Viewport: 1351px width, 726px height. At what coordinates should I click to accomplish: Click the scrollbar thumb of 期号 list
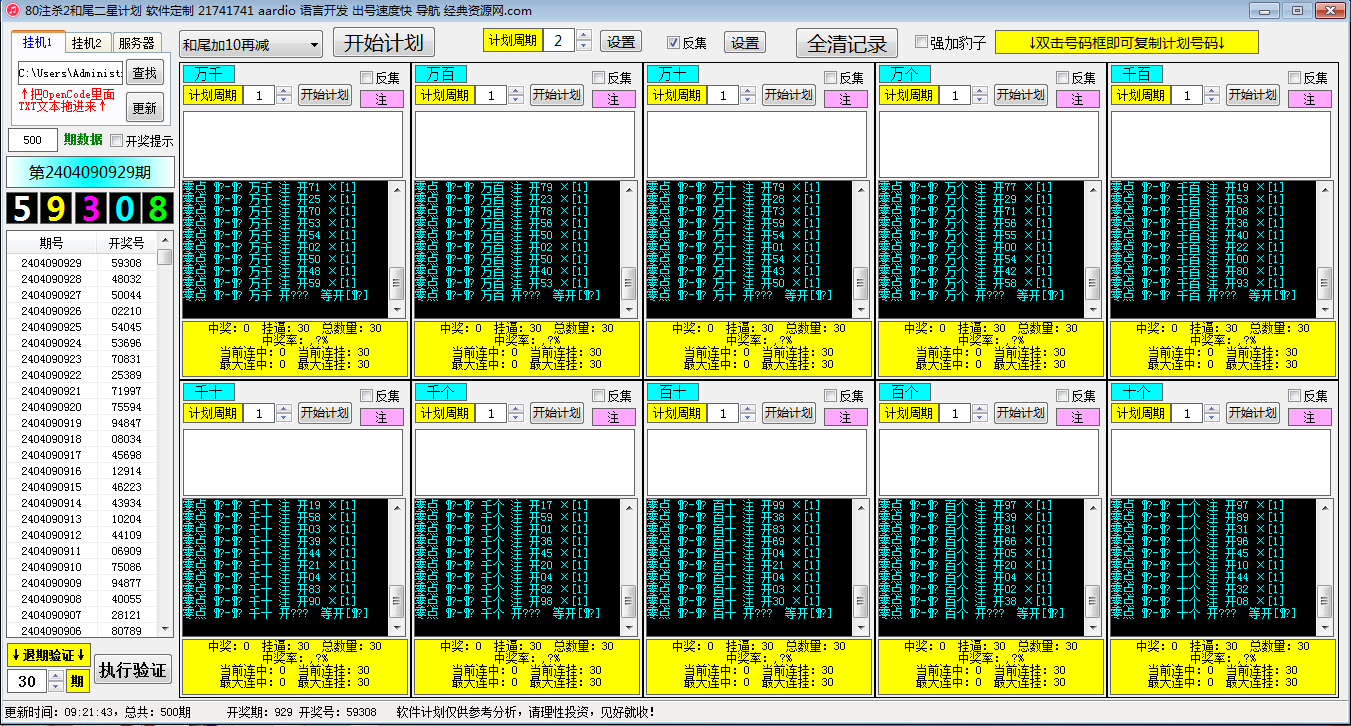point(164,257)
